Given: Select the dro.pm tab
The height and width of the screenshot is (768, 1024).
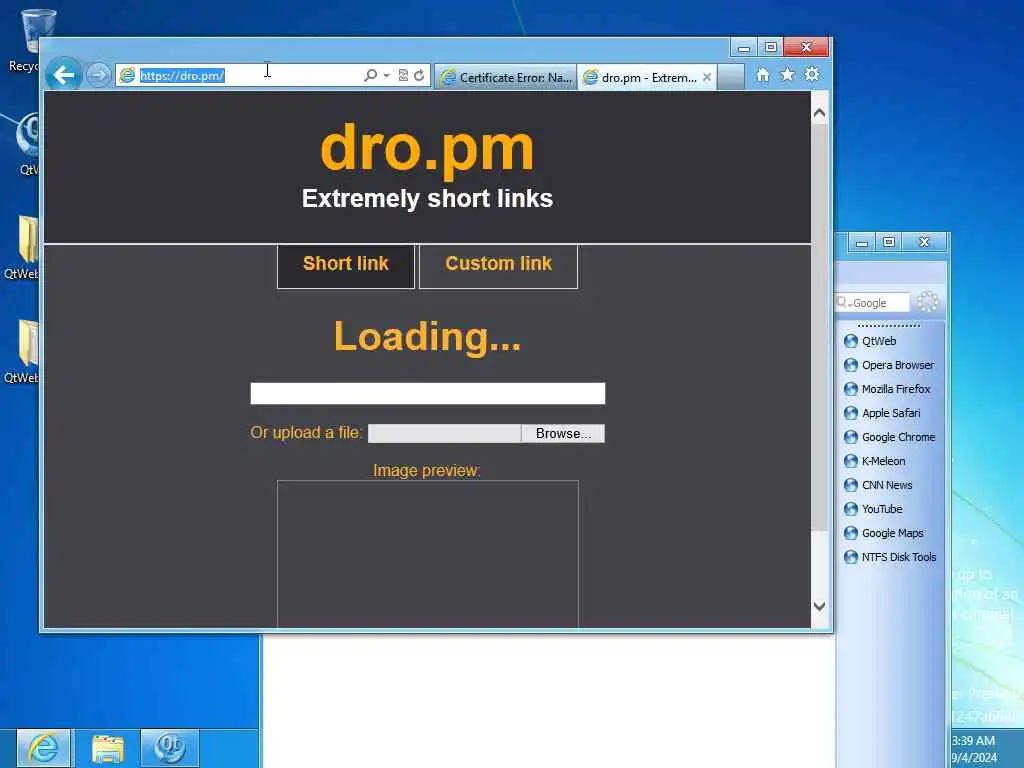Looking at the screenshot, I should (640, 77).
